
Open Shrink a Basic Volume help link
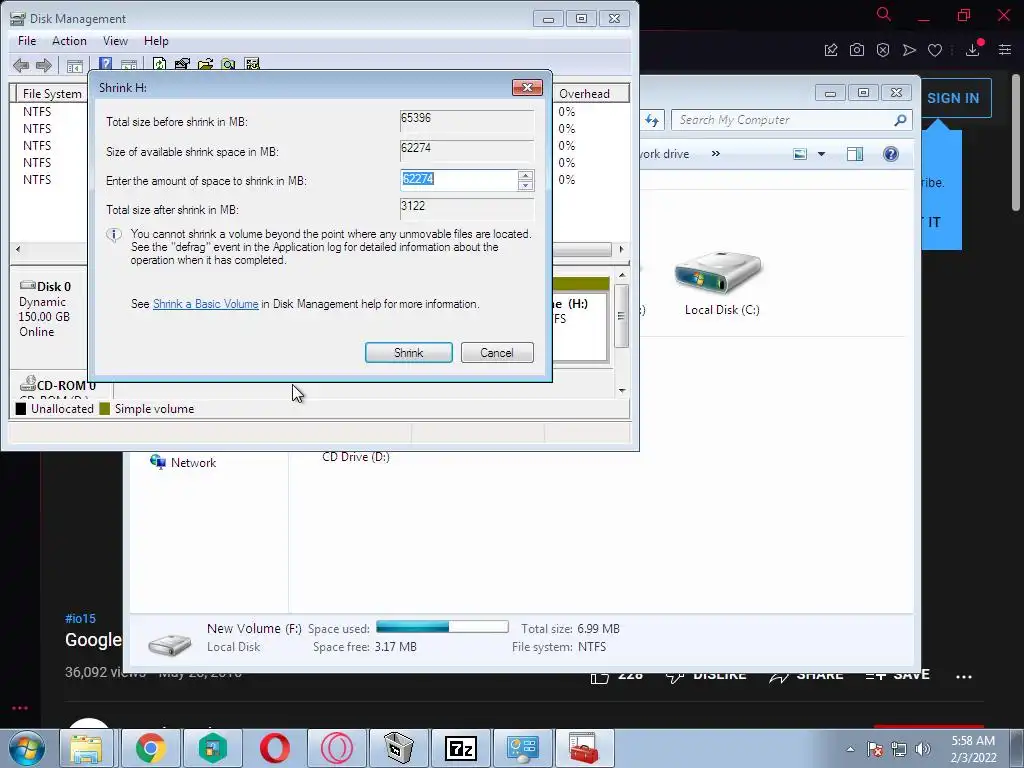206,304
